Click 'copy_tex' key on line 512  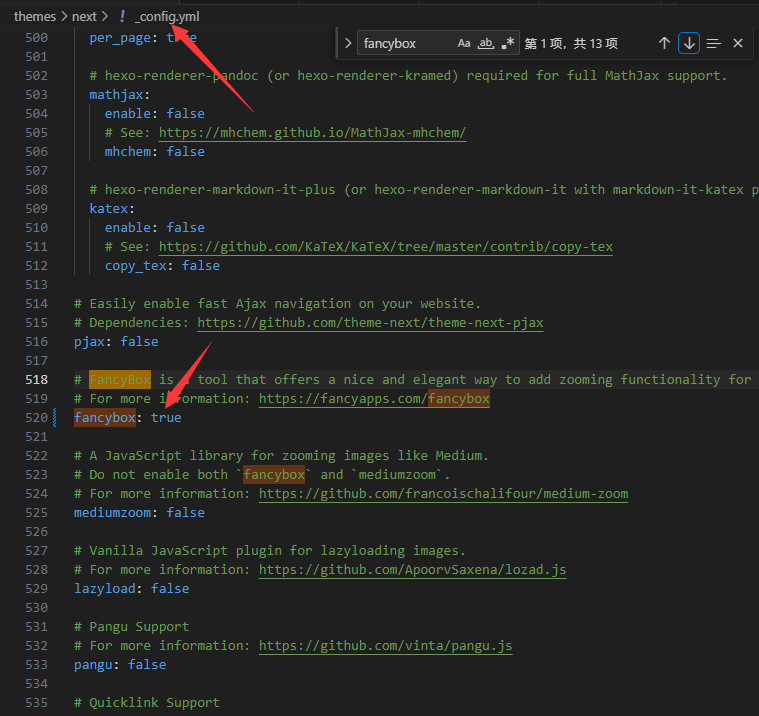(x=136, y=266)
